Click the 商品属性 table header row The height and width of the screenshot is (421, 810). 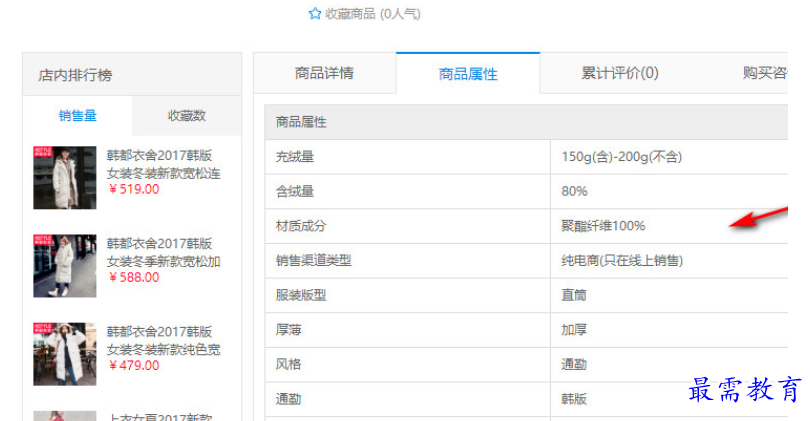pyautogui.click(x=526, y=122)
